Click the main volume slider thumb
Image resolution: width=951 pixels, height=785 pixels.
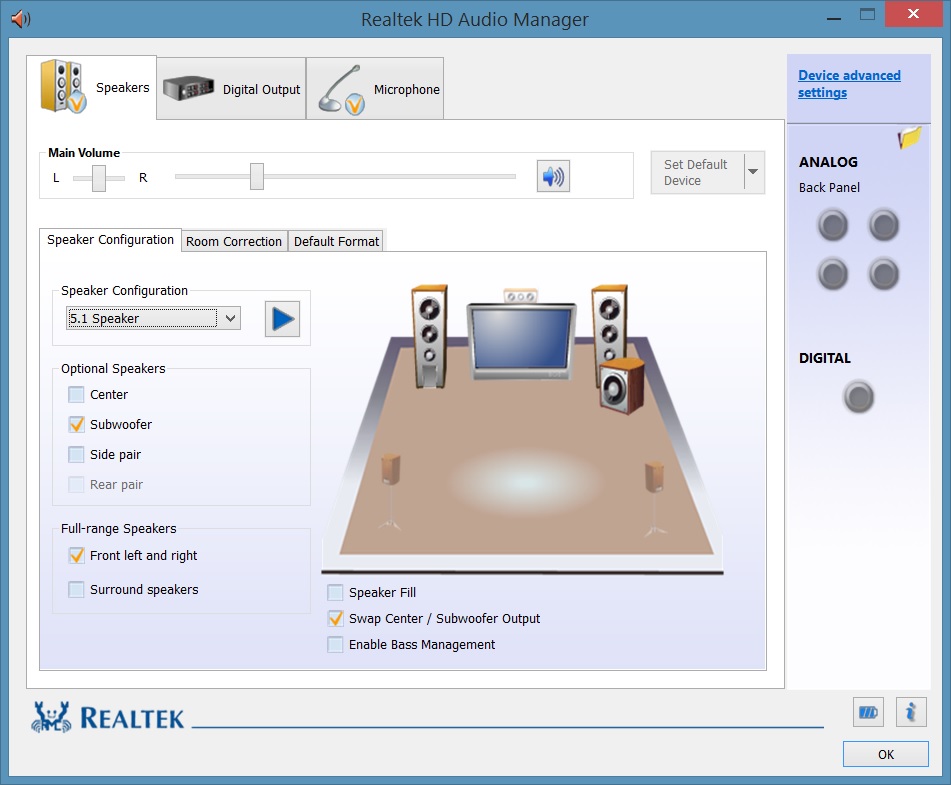[257, 177]
